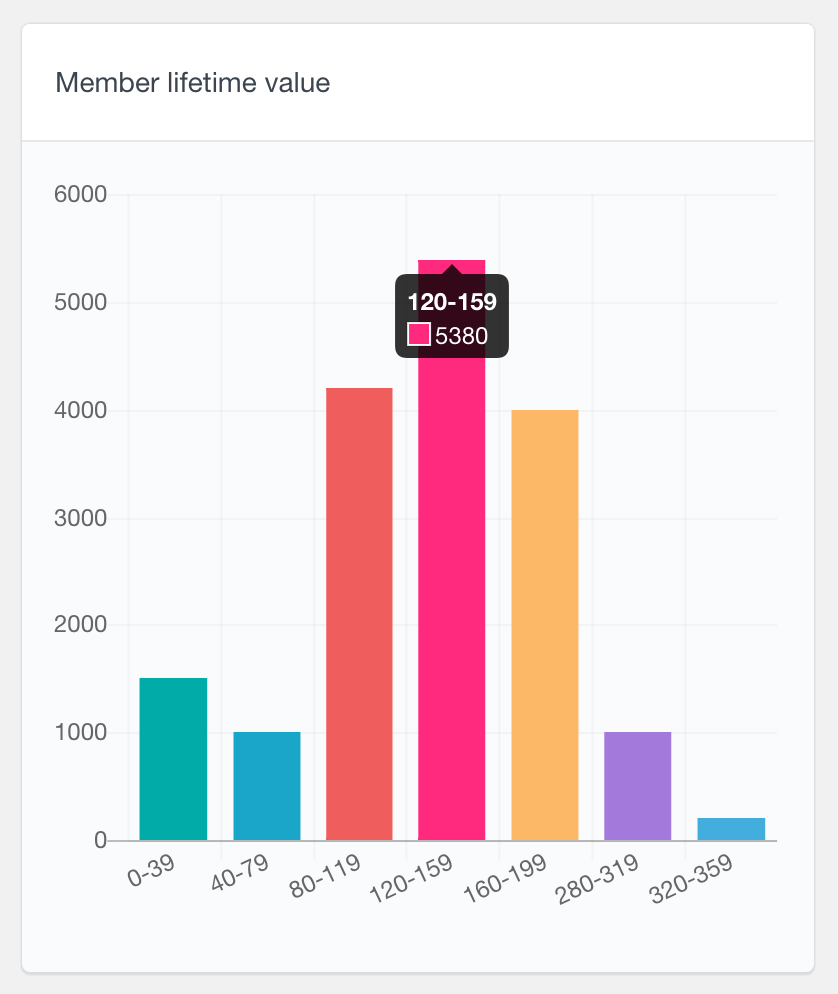Screen dimensions: 838x994
Task: Click the orange 160-199 bar
Action: [545, 625]
